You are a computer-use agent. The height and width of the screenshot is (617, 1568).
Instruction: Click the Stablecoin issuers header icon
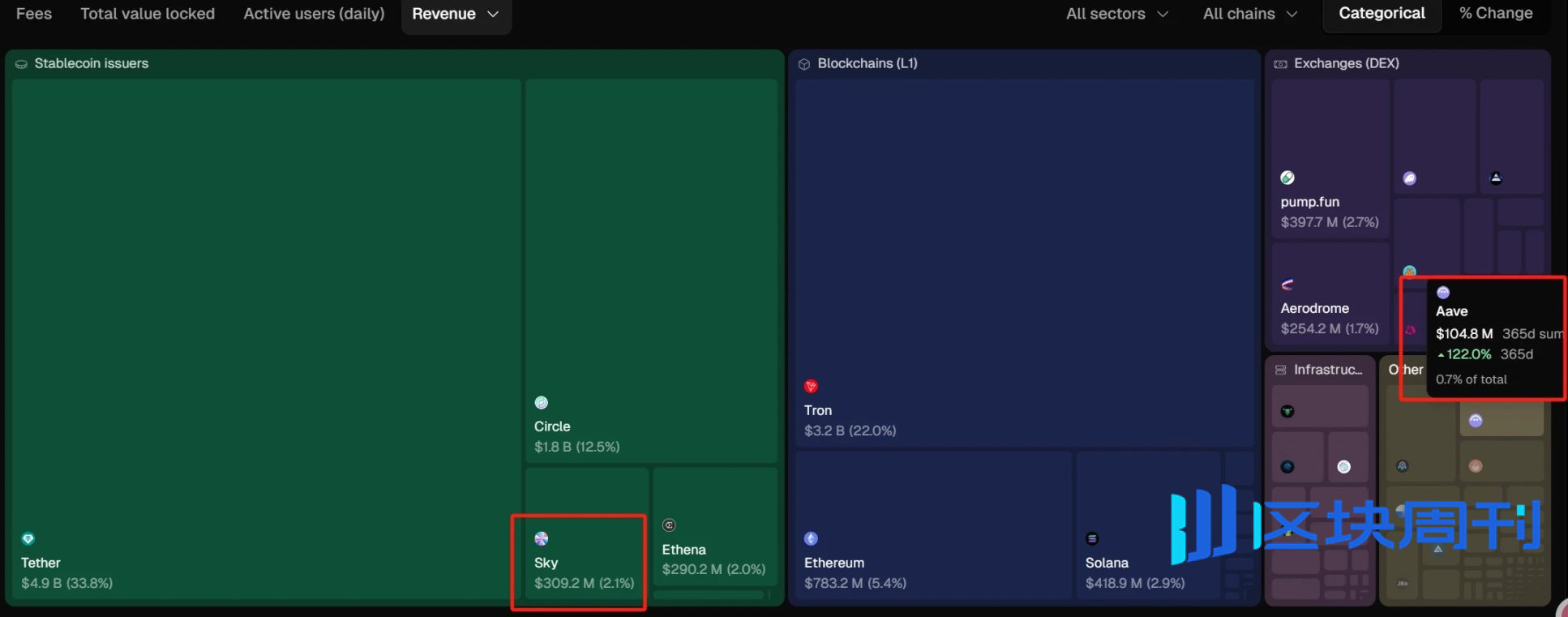(21, 64)
